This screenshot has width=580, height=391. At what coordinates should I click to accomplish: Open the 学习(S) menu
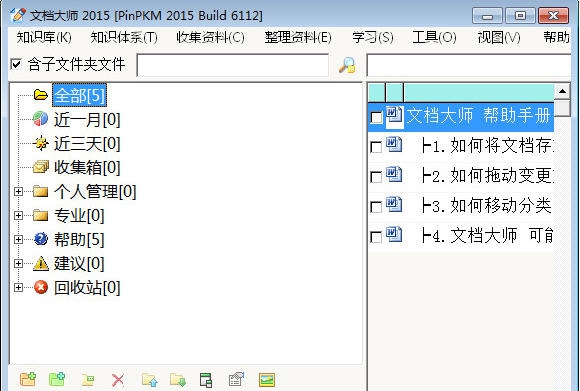coord(372,37)
